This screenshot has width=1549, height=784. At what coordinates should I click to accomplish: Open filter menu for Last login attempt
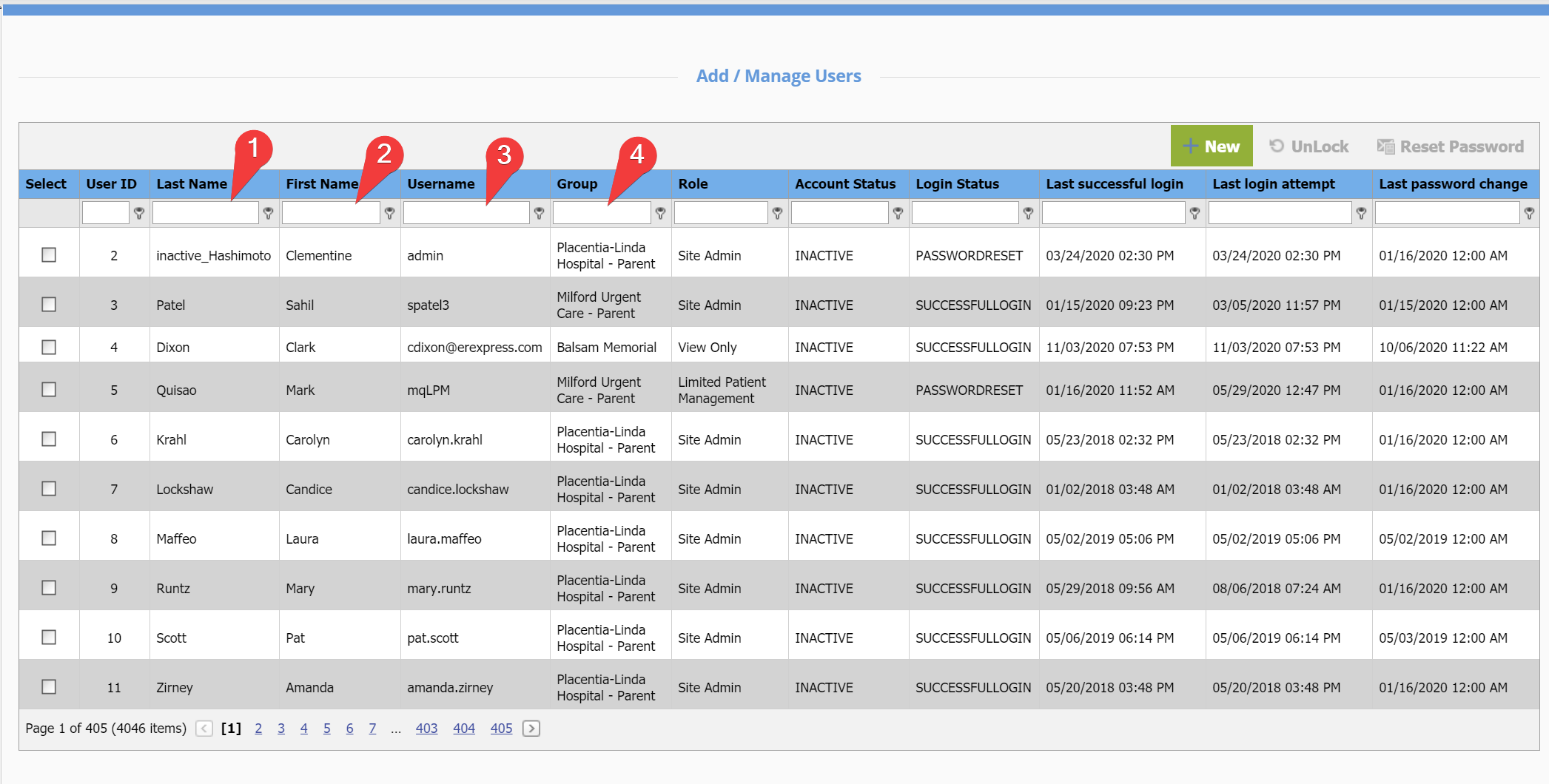(x=1361, y=213)
